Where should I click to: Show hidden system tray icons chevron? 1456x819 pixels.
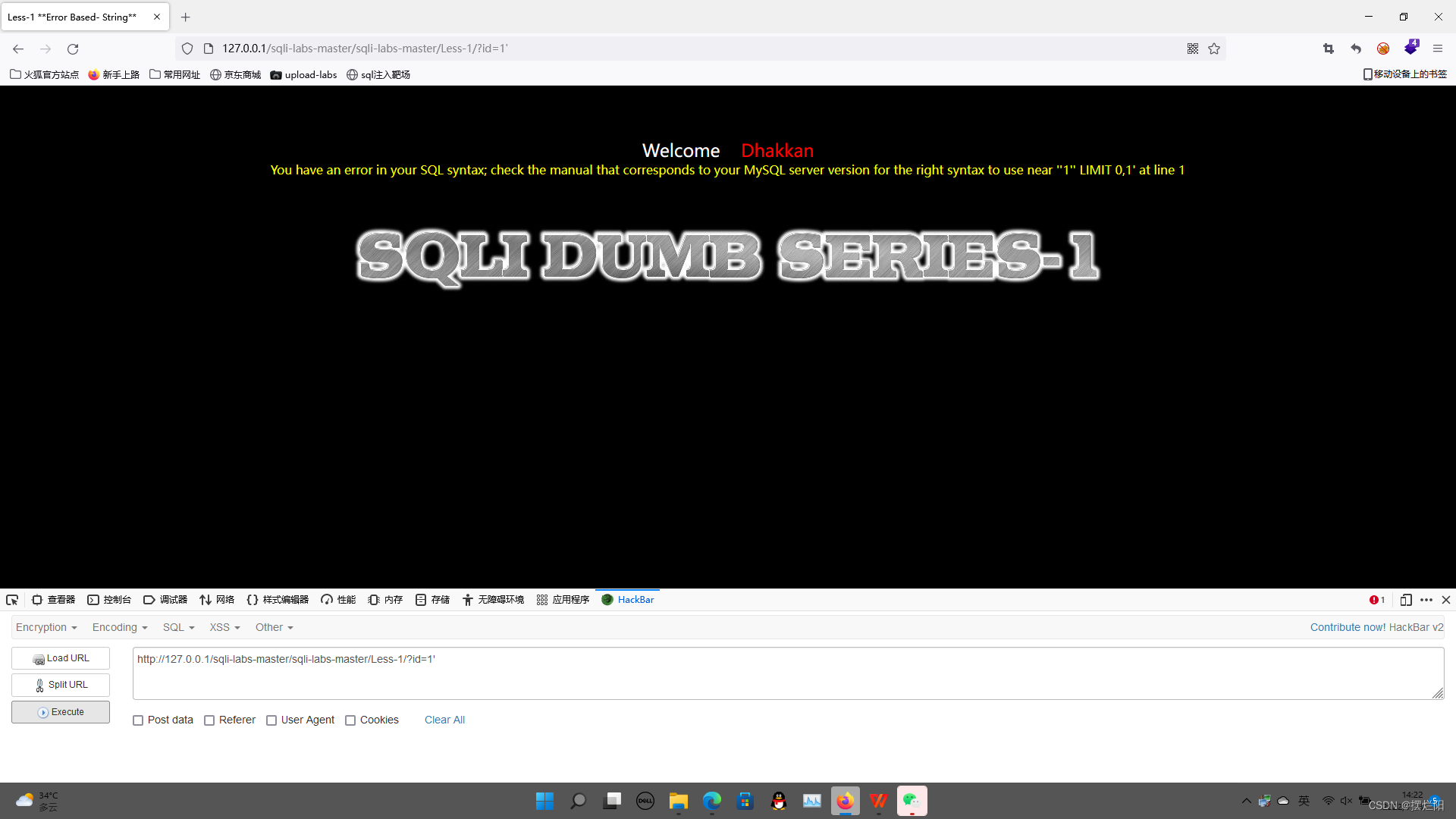coord(1246,801)
